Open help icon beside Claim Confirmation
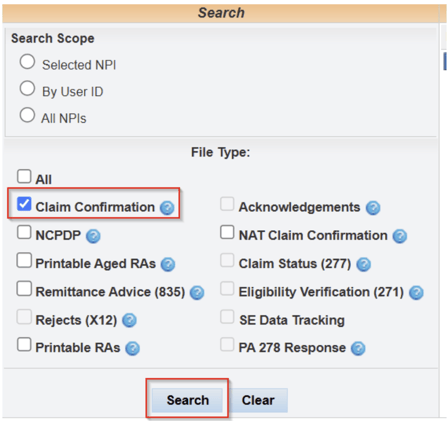The width and height of the screenshot is (448, 421). coord(167,208)
